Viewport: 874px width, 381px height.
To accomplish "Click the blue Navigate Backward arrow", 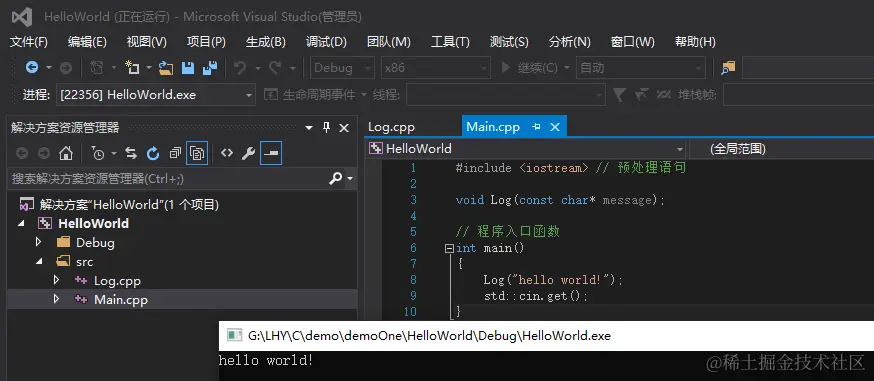I will pyautogui.click(x=32, y=68).
